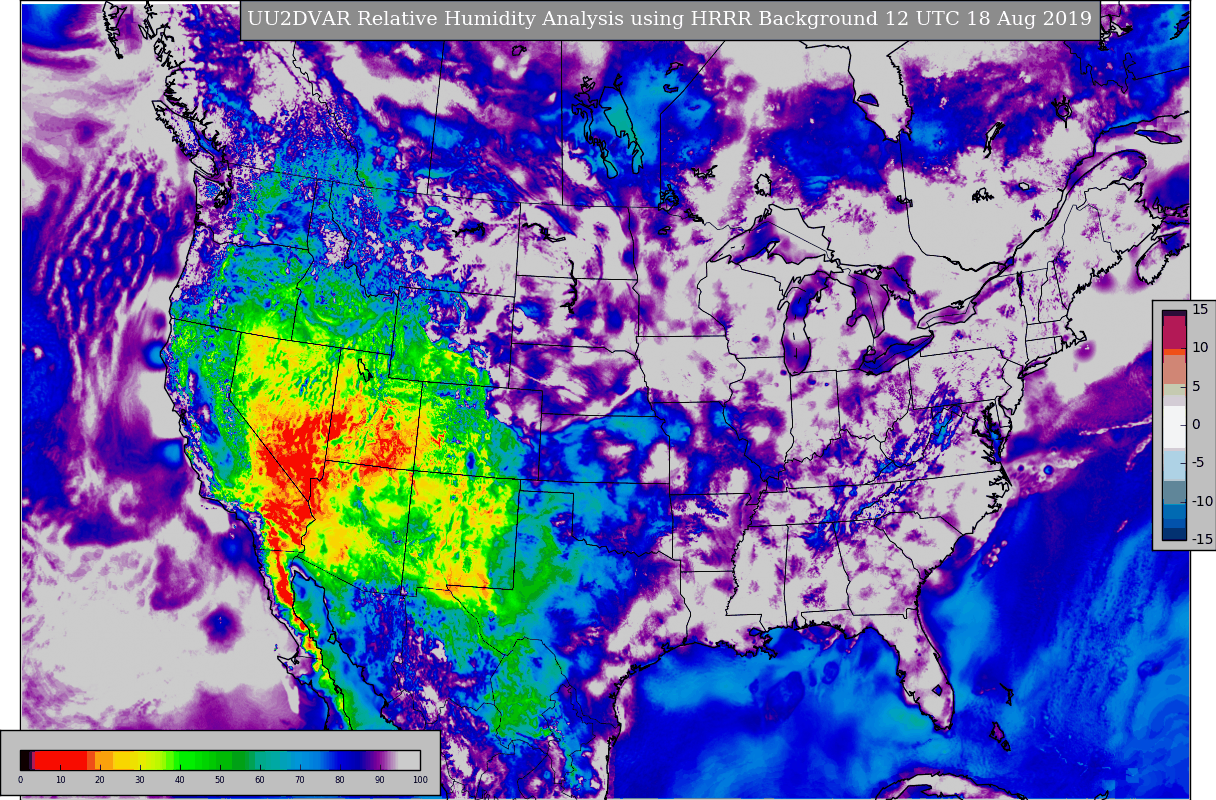The width and height of the screenshot is (1216, 800).
Task: Click the '90' tick label on the humidity colorbar
Action: coord(380,779)
